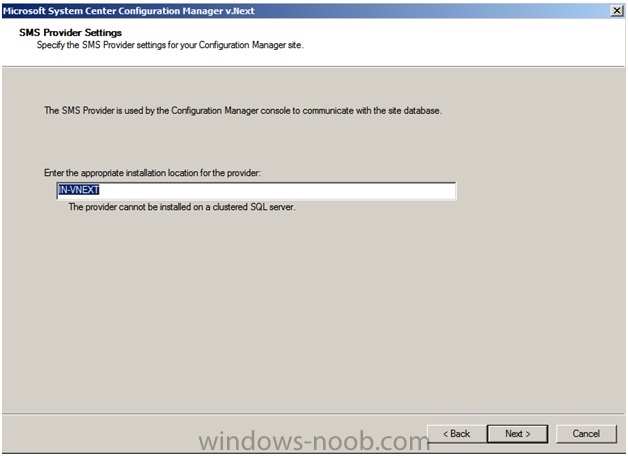Click the highlighted IN-VNEXT text
The height and width of the screenshot is (456, 628).
coord(78,190)
